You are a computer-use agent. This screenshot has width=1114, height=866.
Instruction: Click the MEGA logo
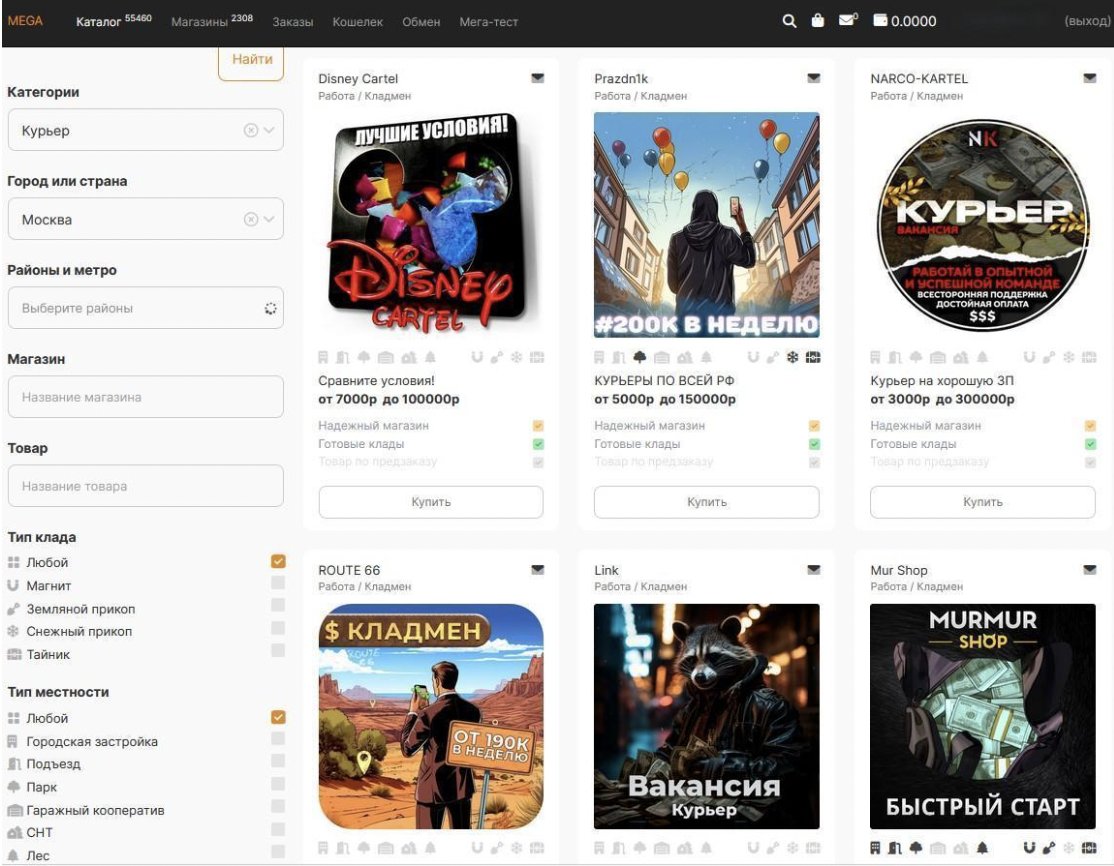pyautogui.click(x=25, y=21)
